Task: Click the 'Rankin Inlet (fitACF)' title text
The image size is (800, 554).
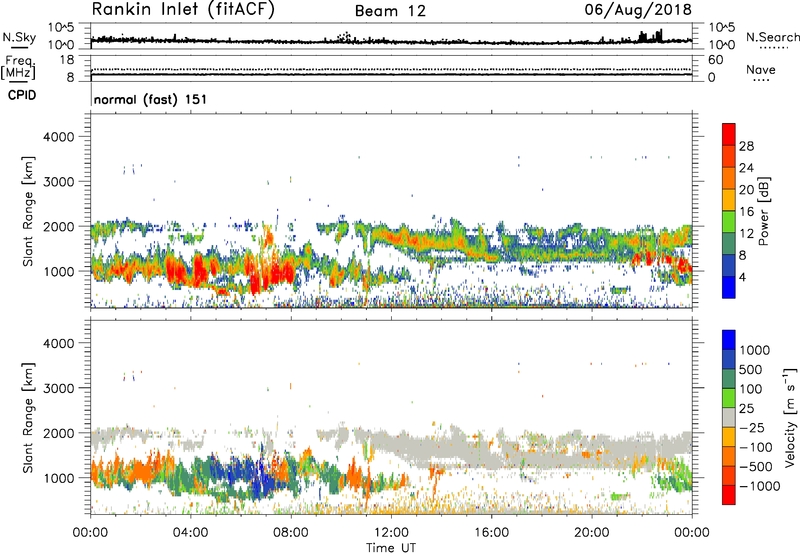Action: [183, 10]
